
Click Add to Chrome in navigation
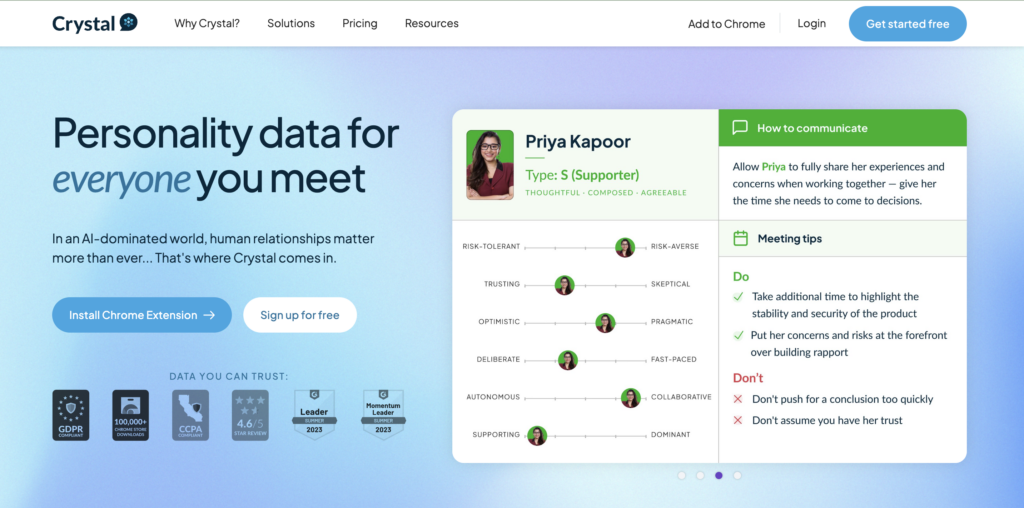[726, 24]
